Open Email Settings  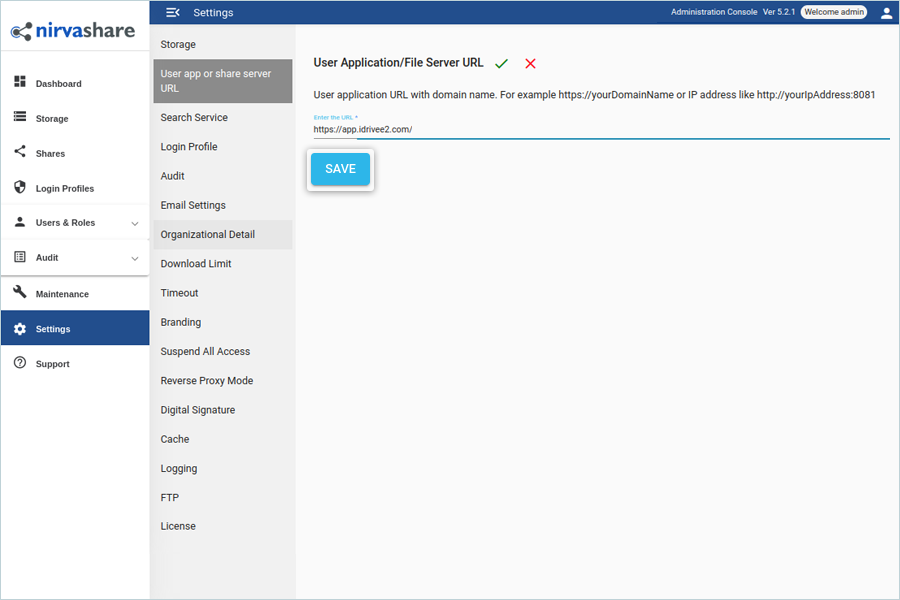(x=223, y=205)
